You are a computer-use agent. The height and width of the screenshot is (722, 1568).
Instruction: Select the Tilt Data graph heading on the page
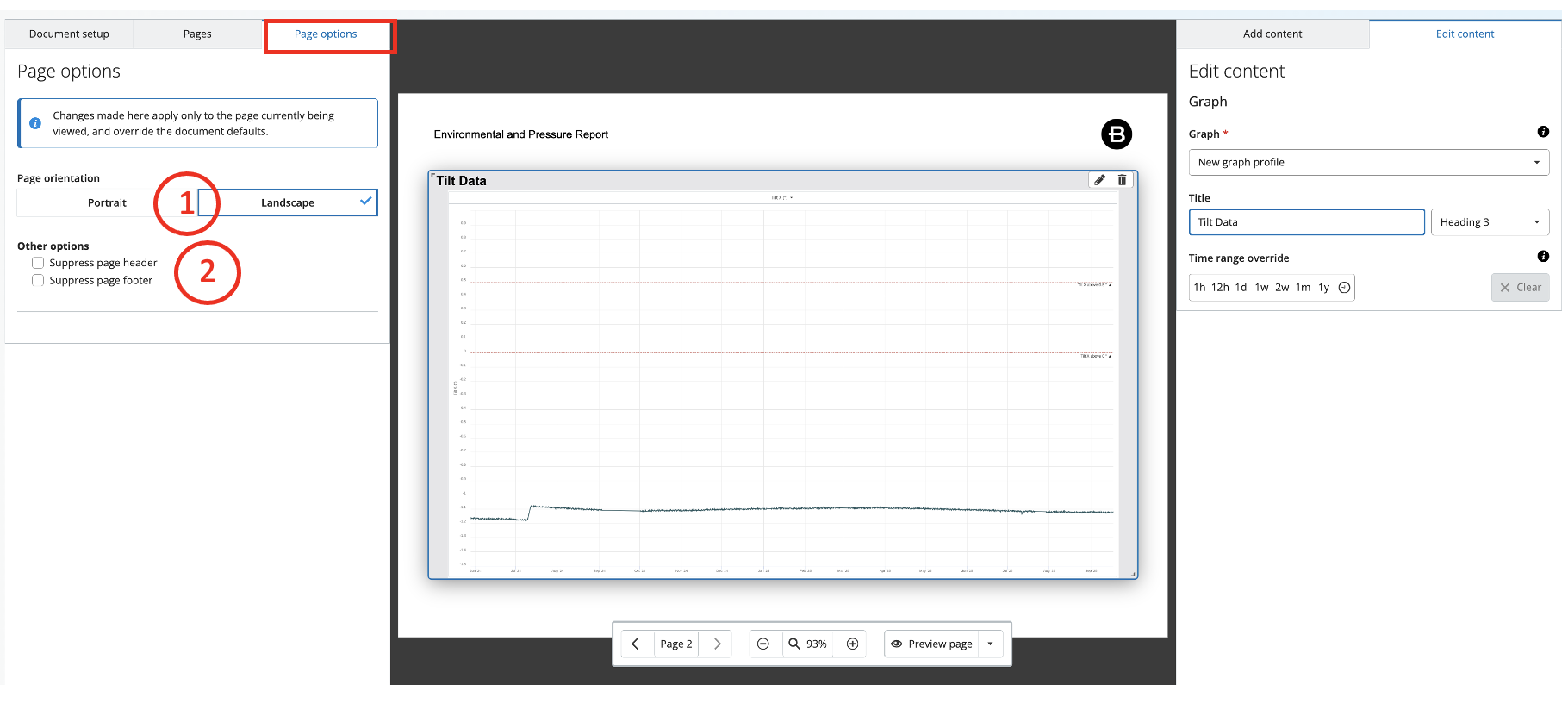point(461,181)
